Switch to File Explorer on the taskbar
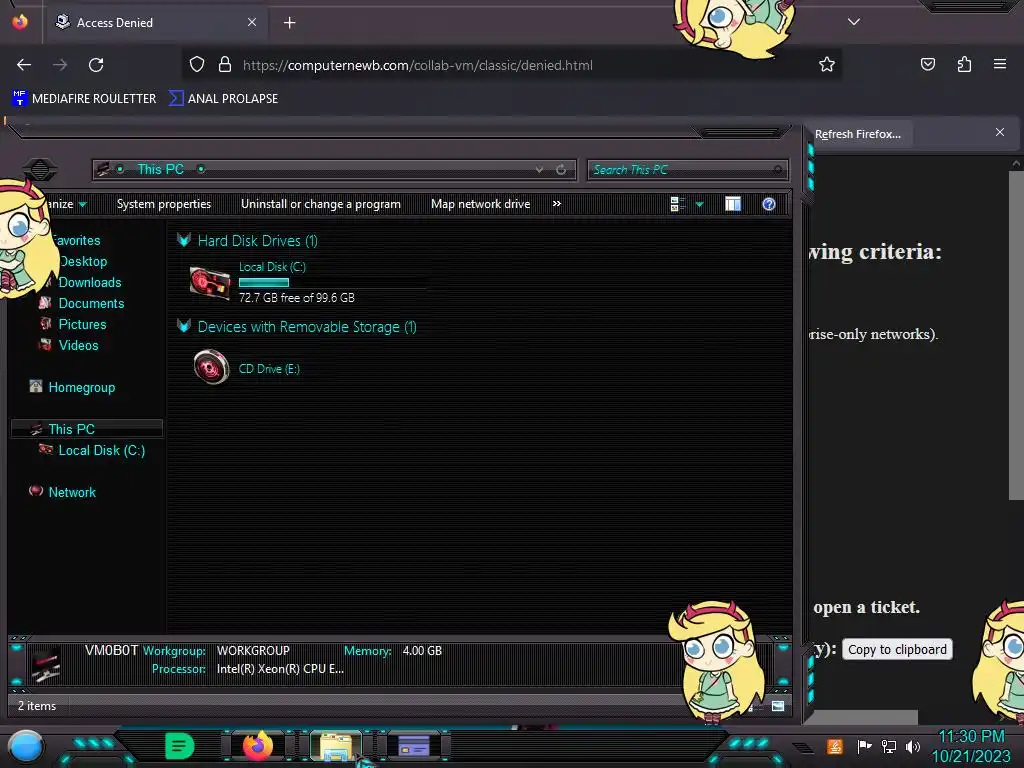The height and width of the screenshot is (768, 1024). (x=336, y=746)
